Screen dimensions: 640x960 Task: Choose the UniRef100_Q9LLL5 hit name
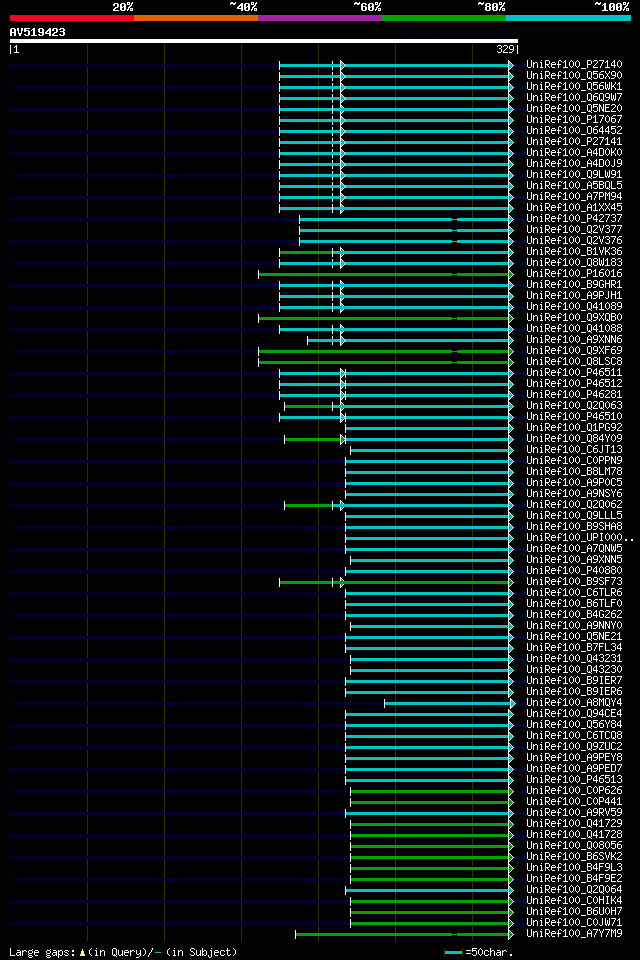coord(574,516)
